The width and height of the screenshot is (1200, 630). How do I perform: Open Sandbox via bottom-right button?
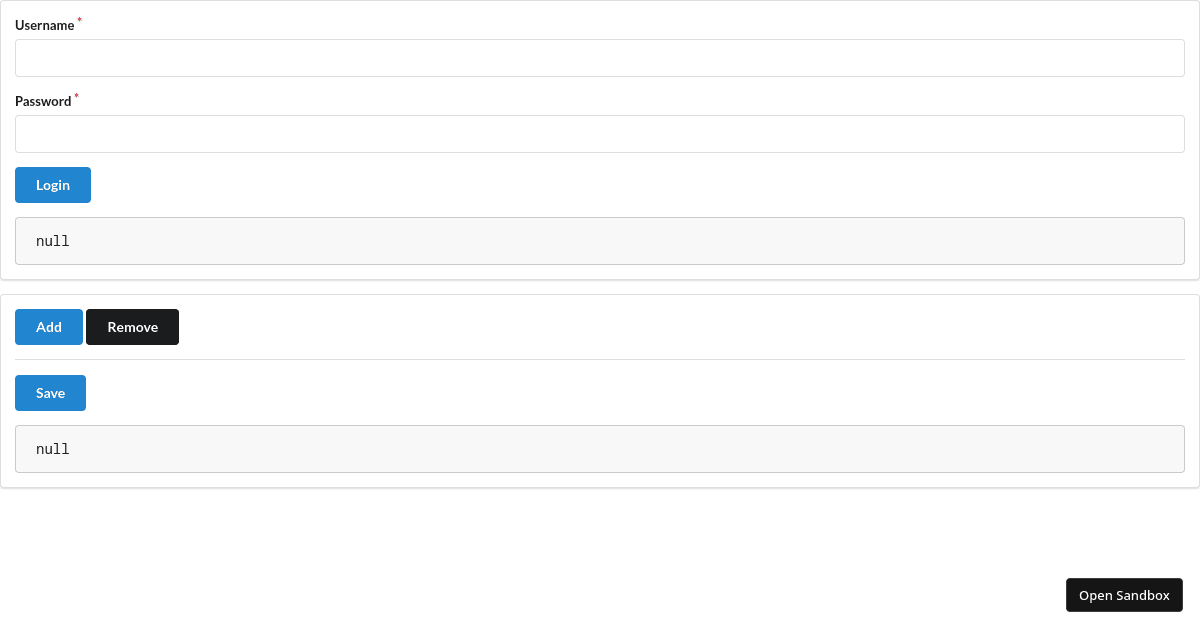pos(1124,595)
